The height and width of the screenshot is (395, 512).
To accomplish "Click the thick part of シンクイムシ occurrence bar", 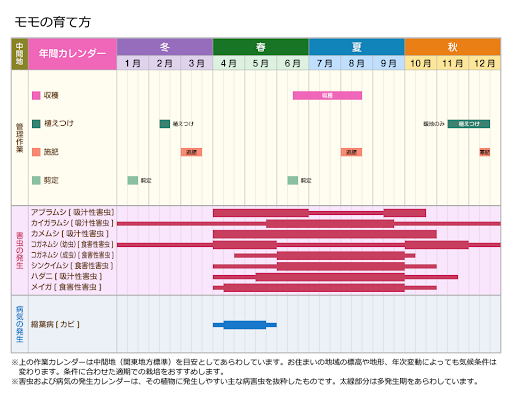I will click(x=341, y=266).
